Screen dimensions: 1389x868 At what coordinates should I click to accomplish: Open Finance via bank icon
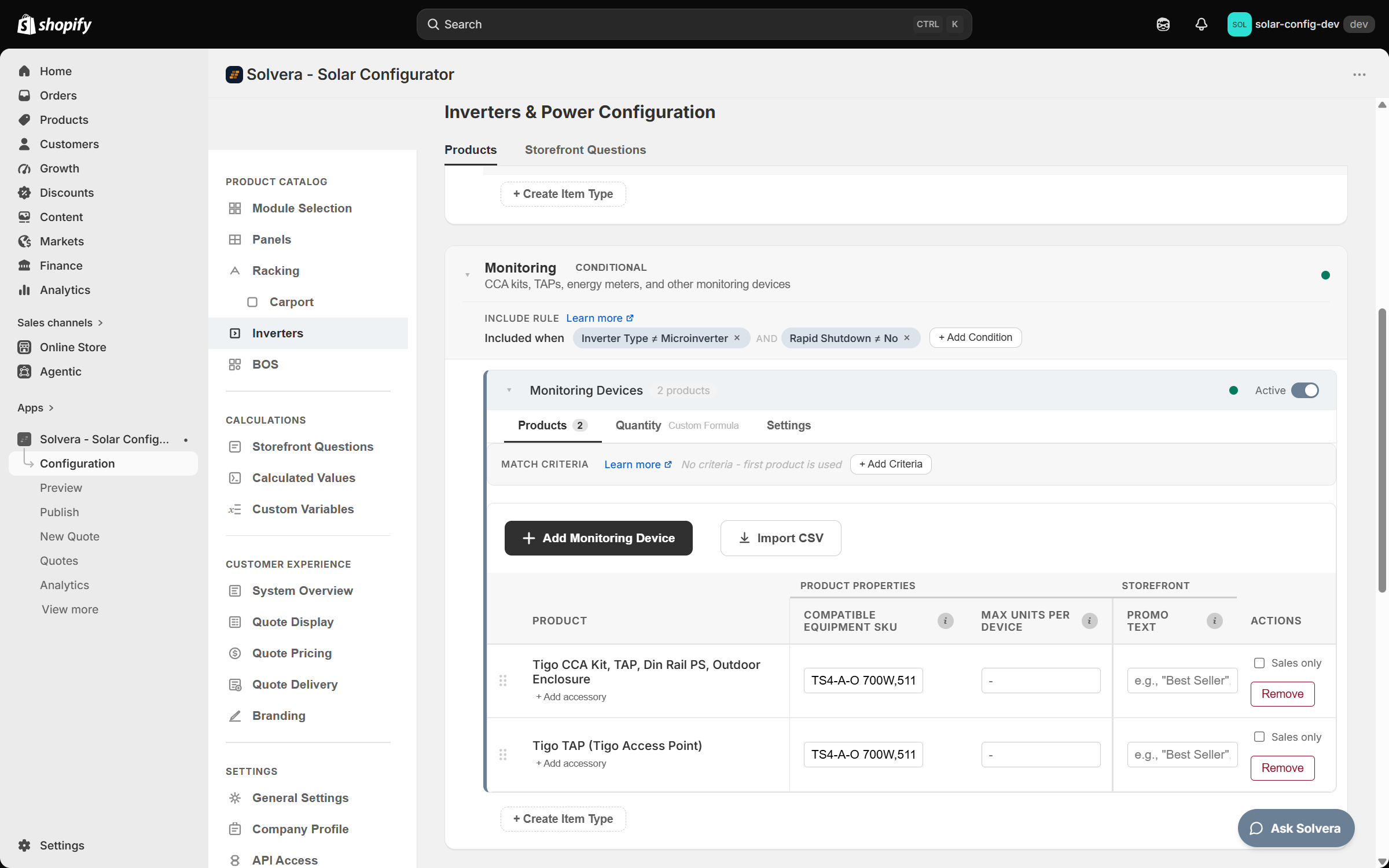coord(24,266)
